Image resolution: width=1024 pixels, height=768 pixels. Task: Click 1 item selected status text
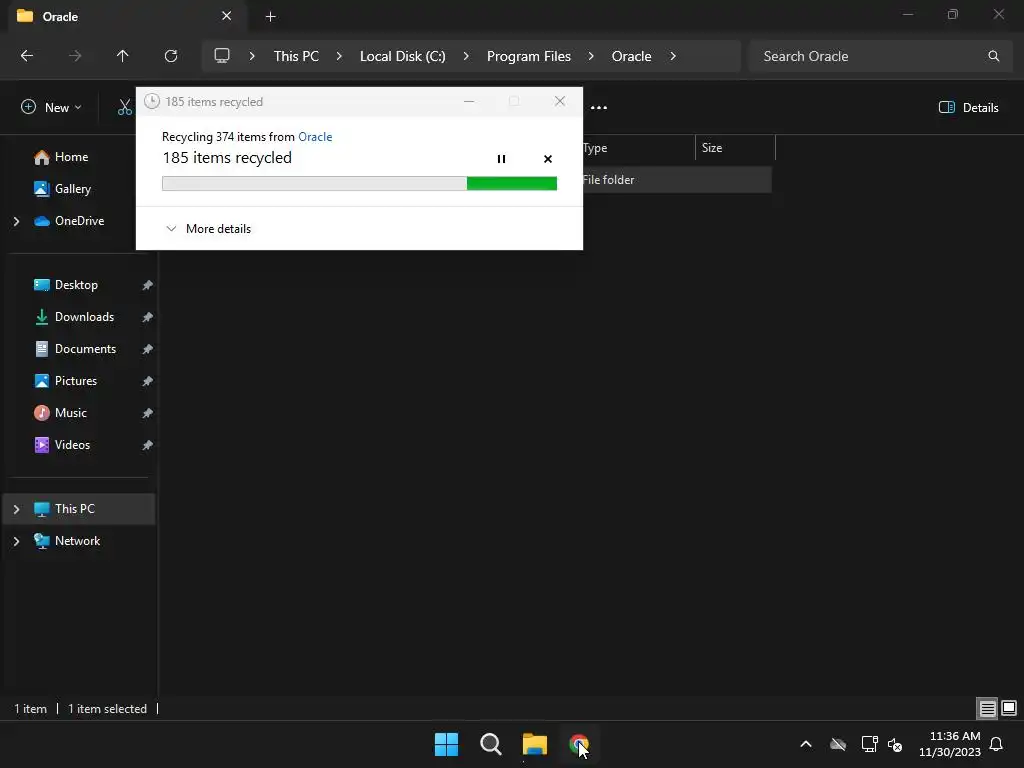(107, 709)
